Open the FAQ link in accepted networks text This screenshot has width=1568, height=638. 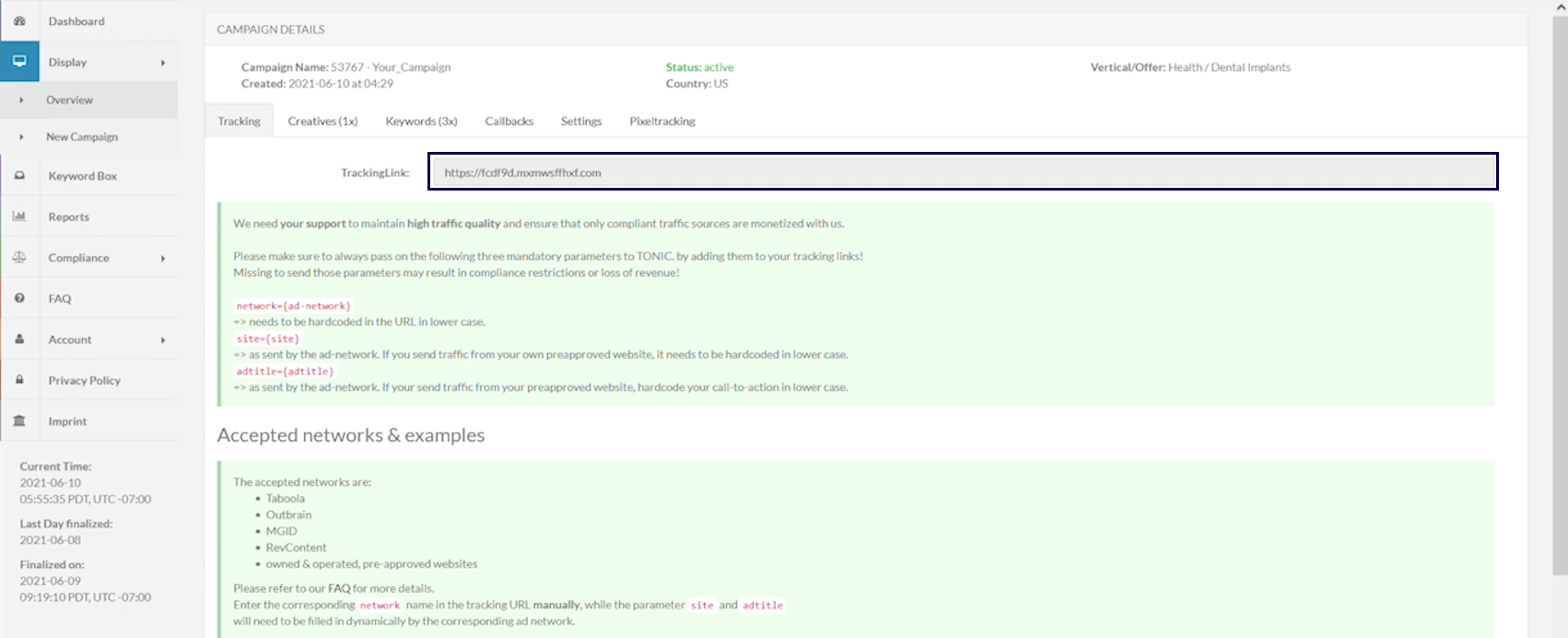[x=339, y=588]
